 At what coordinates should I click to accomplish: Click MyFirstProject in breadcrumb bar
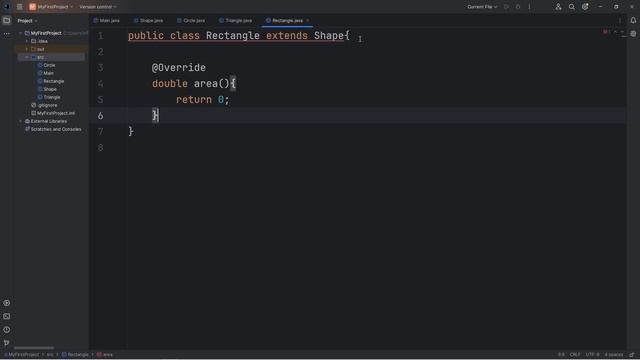pyautogui.click(x=22, y=355)
